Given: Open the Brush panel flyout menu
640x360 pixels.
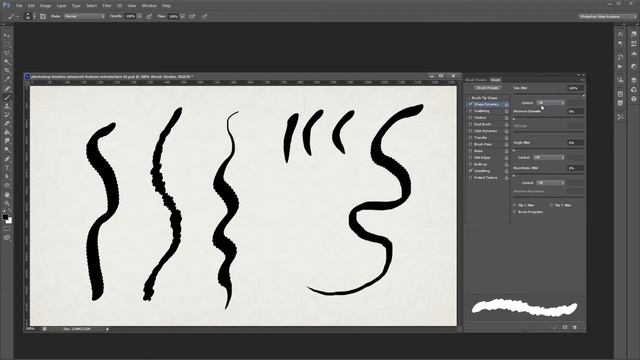Looking at the screenshot, I should coord(582,80).
